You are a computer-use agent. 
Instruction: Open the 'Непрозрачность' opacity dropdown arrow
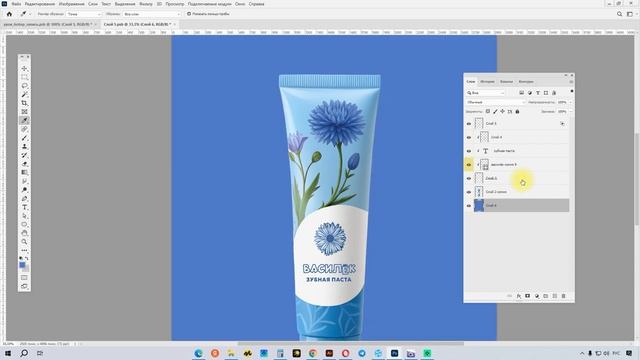[x=570, y=102]
